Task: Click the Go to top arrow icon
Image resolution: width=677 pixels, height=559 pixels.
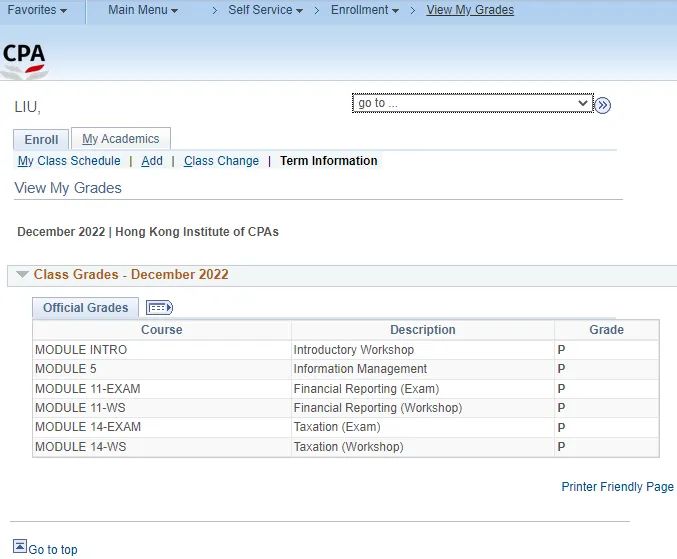Action: pos(20,546)
